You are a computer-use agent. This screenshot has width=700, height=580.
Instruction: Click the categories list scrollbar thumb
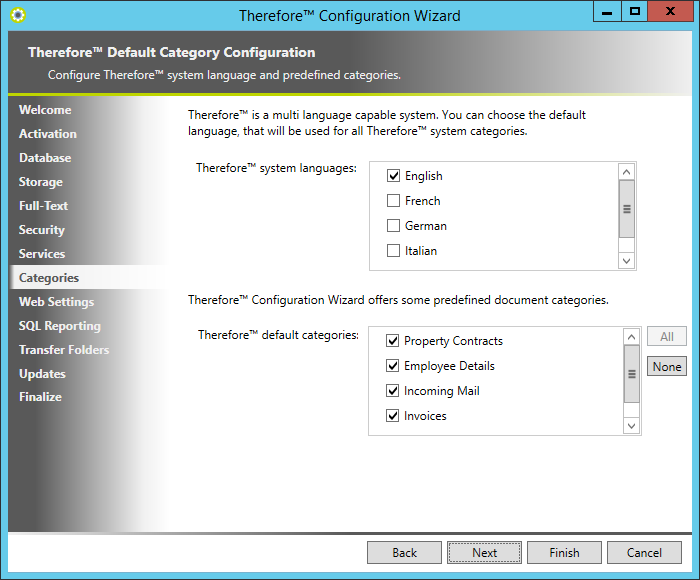pos(632,374)
